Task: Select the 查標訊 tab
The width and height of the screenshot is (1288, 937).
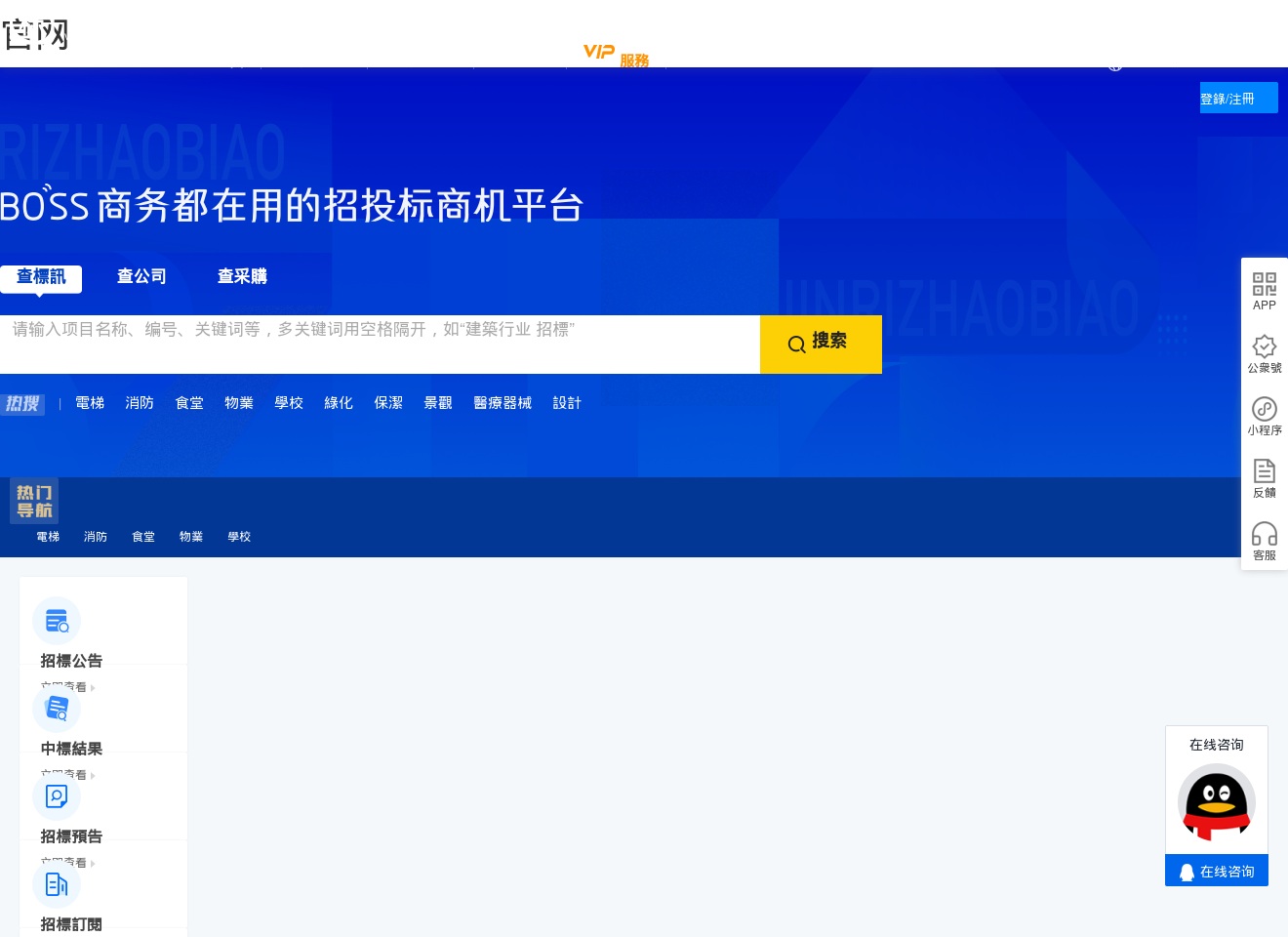Action: click(x=41, y=278)
